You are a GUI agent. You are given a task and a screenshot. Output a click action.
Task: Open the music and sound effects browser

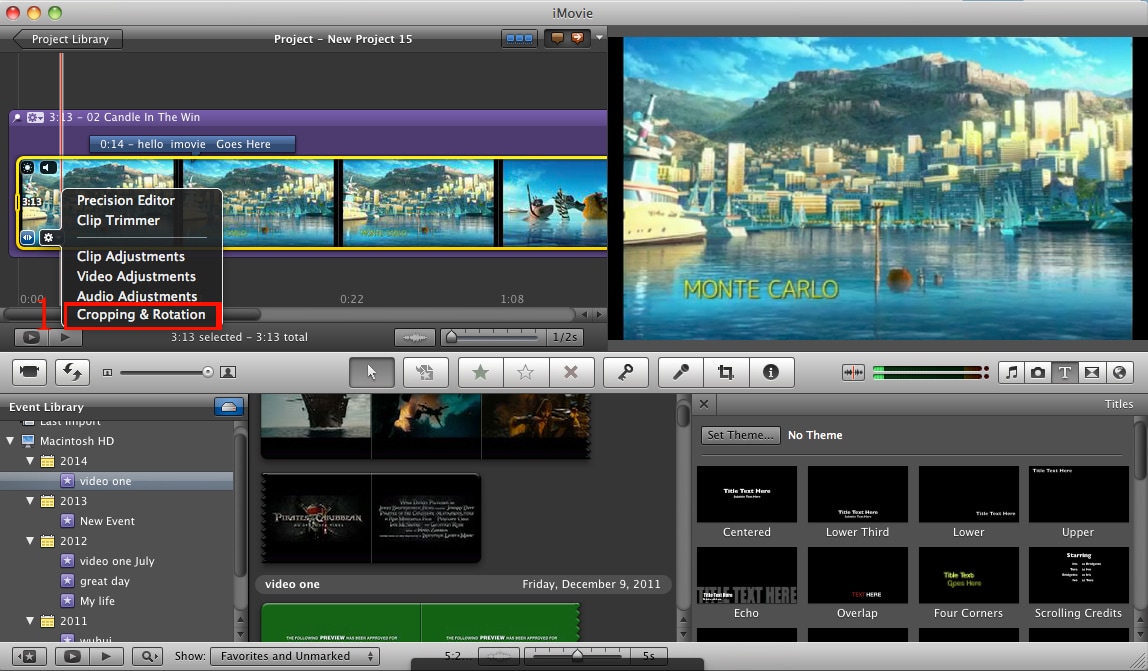(1012, 372)
